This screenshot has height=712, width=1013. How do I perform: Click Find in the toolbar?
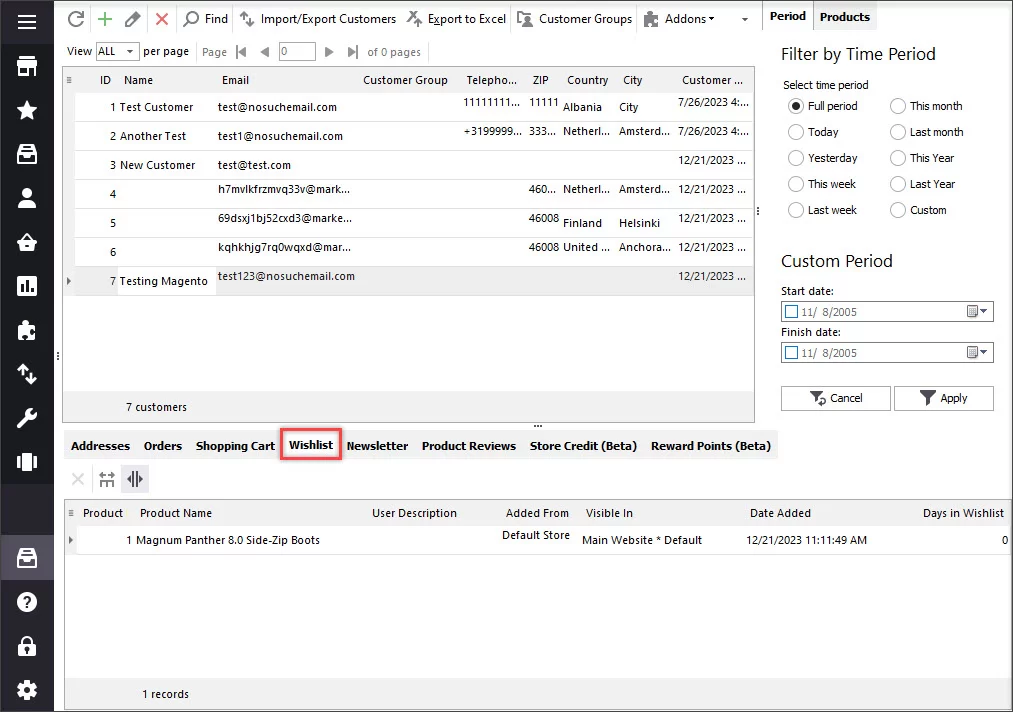(x=205, y=19)
